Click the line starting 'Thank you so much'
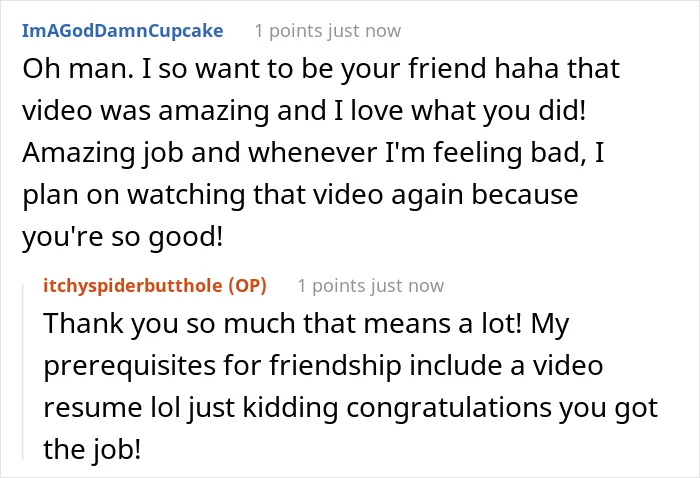This screenshot has height=478, width=700. coord(306,324)
